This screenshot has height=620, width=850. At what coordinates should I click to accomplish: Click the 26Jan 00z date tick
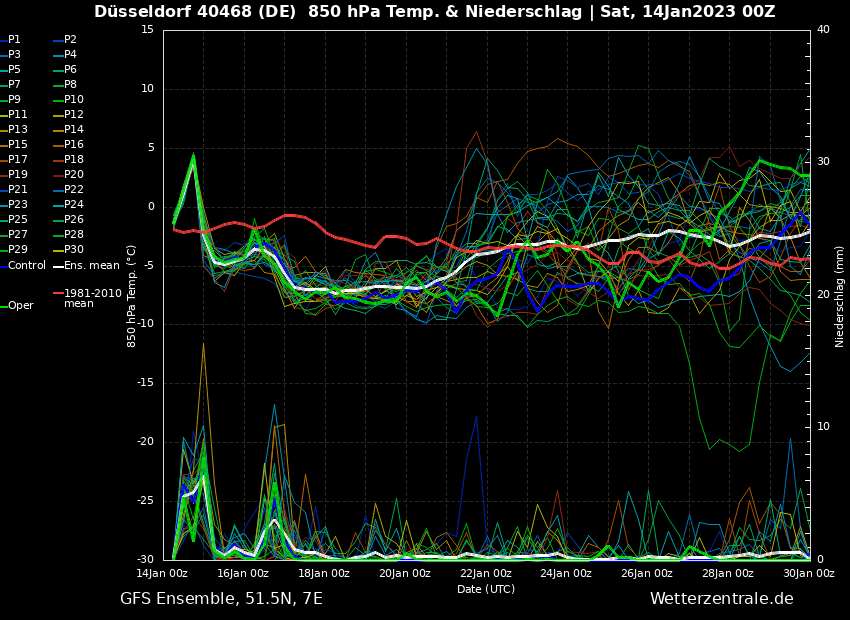(647, 574)
